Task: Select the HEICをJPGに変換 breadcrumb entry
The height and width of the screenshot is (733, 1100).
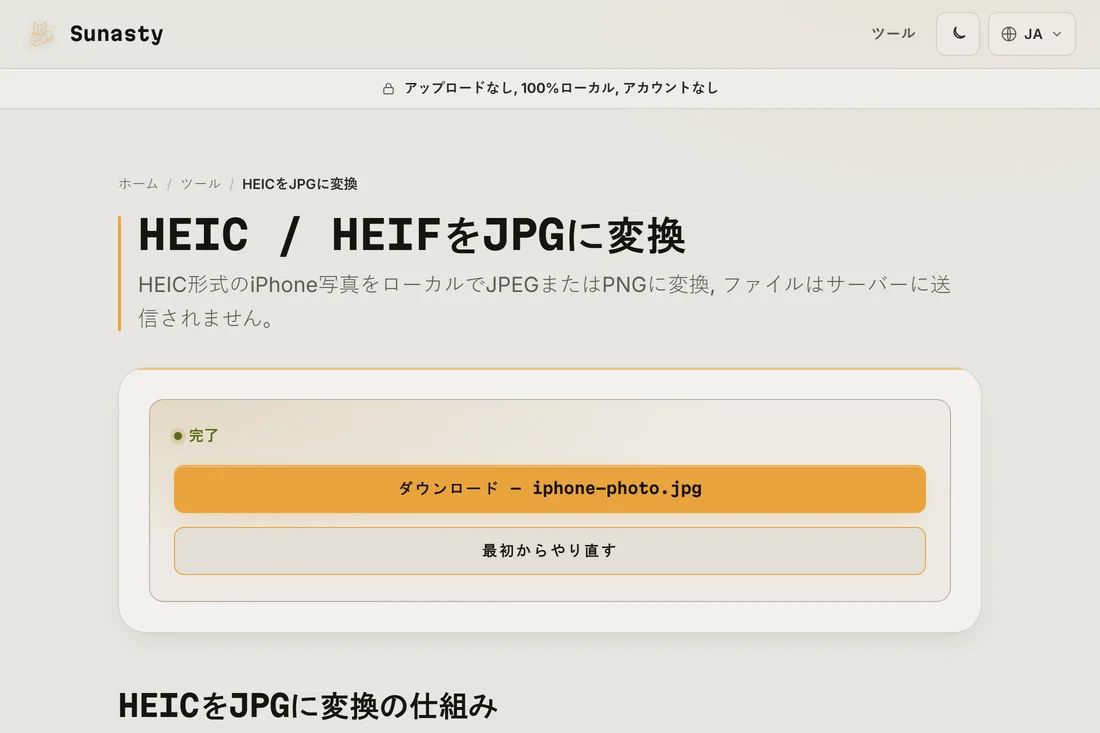Action: [300, 184]
